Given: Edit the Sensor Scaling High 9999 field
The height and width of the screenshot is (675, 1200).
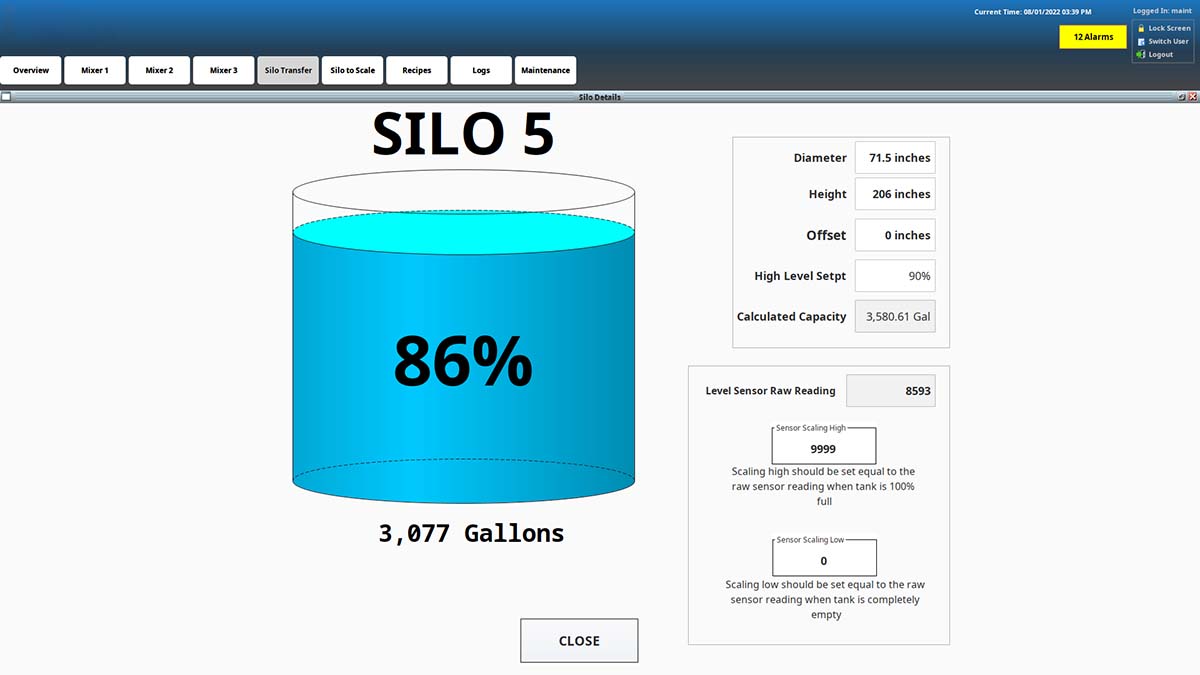Looking at the screenshot, I should [823, 447].
